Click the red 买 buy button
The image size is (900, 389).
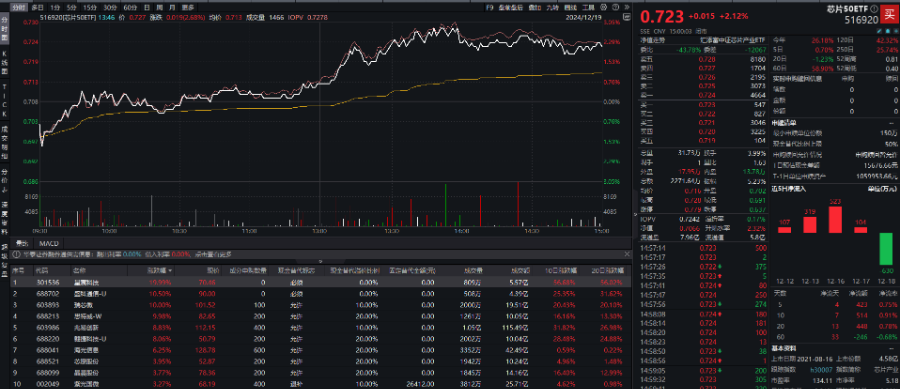[x=889, y=14]
